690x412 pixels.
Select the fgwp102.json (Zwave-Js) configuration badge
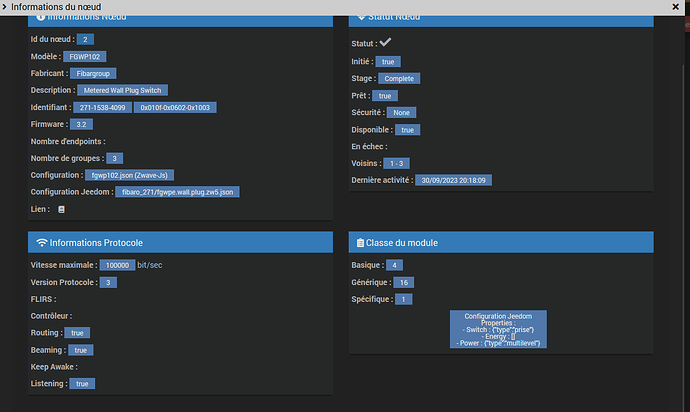click(129, 175)
